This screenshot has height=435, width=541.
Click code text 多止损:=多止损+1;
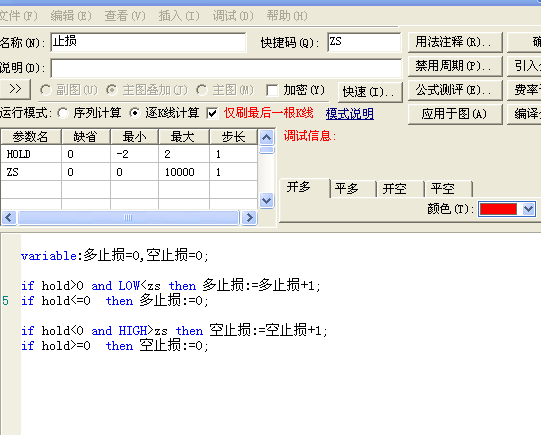262,286
